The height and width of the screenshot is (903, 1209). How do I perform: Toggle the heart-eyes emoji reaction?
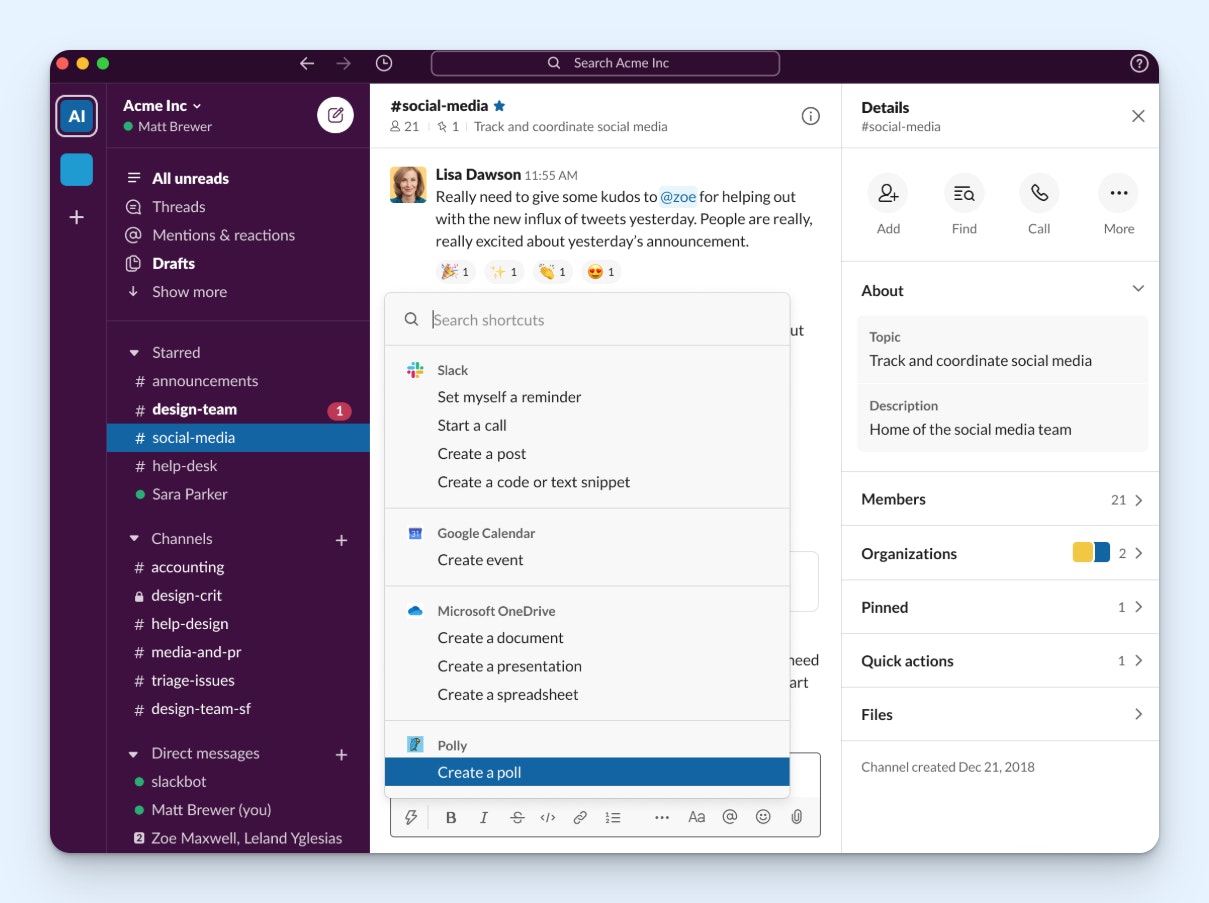coord(600,272)
